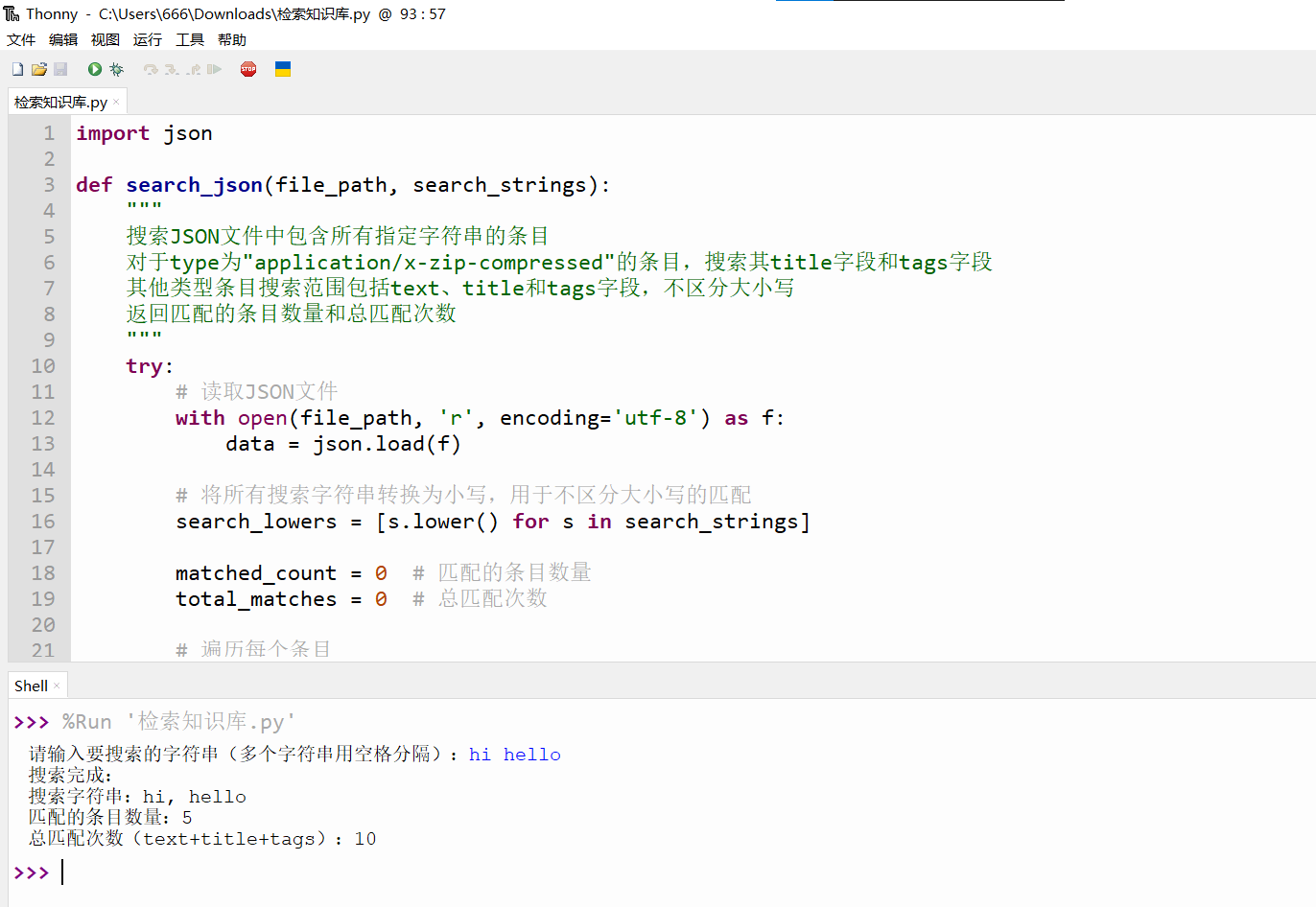Open the 帮助 menu
The width and height of the screenshot is (1316, 907).
click(x=232, y=39)
